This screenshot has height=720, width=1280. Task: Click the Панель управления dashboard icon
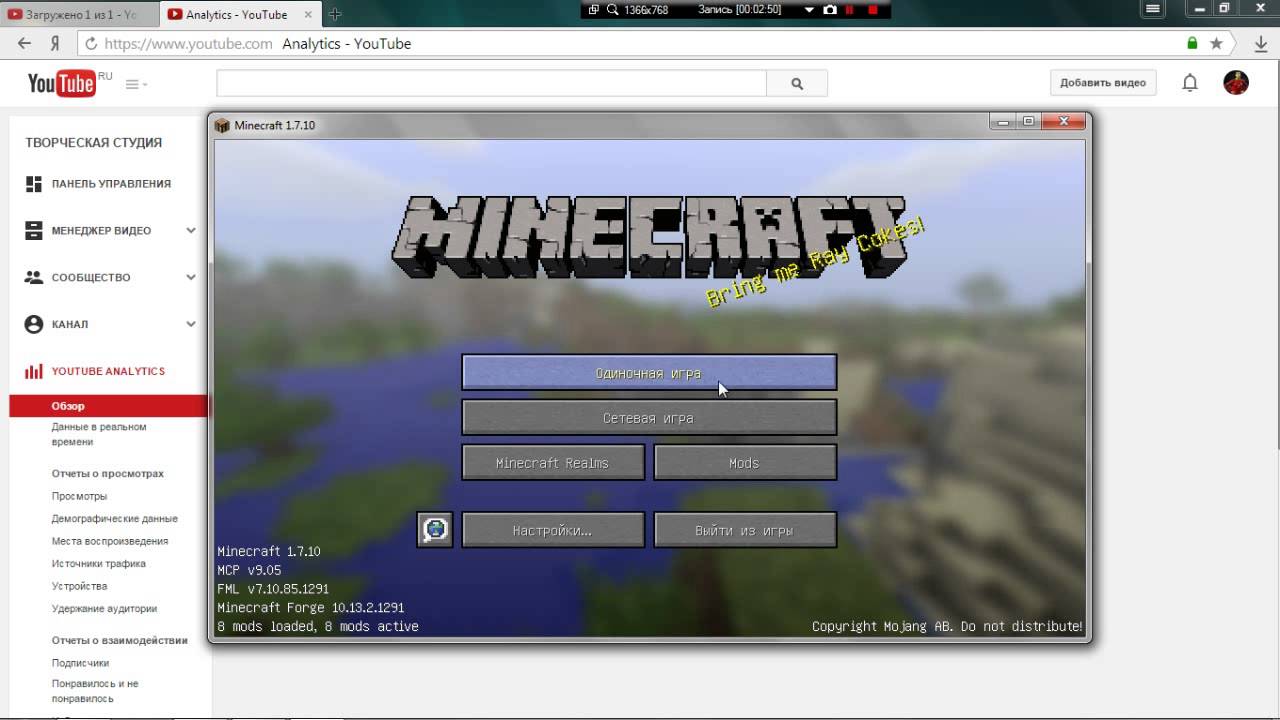pyautogui.click(x=34, y=184)
